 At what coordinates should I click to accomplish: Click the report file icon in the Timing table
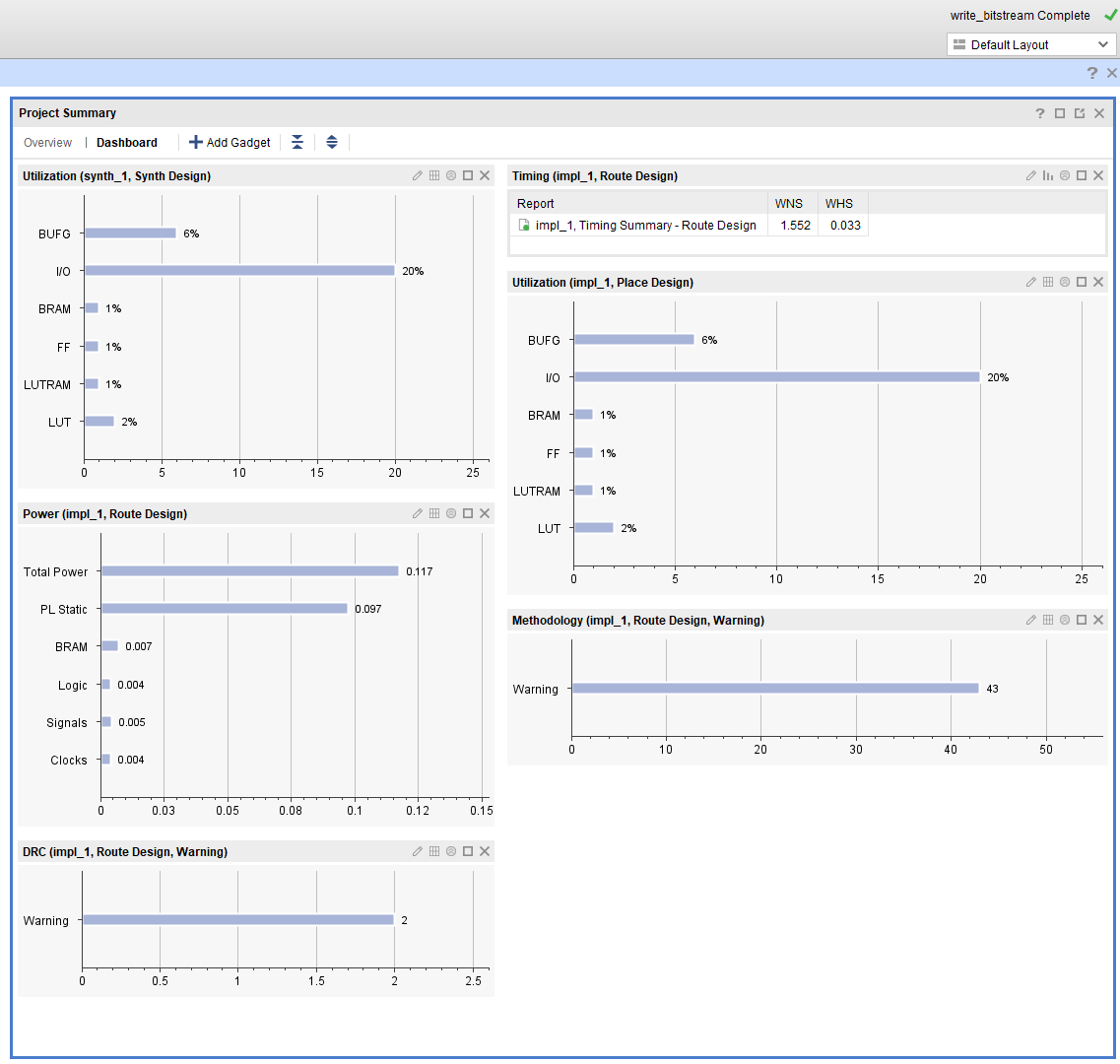pos(524,225)
